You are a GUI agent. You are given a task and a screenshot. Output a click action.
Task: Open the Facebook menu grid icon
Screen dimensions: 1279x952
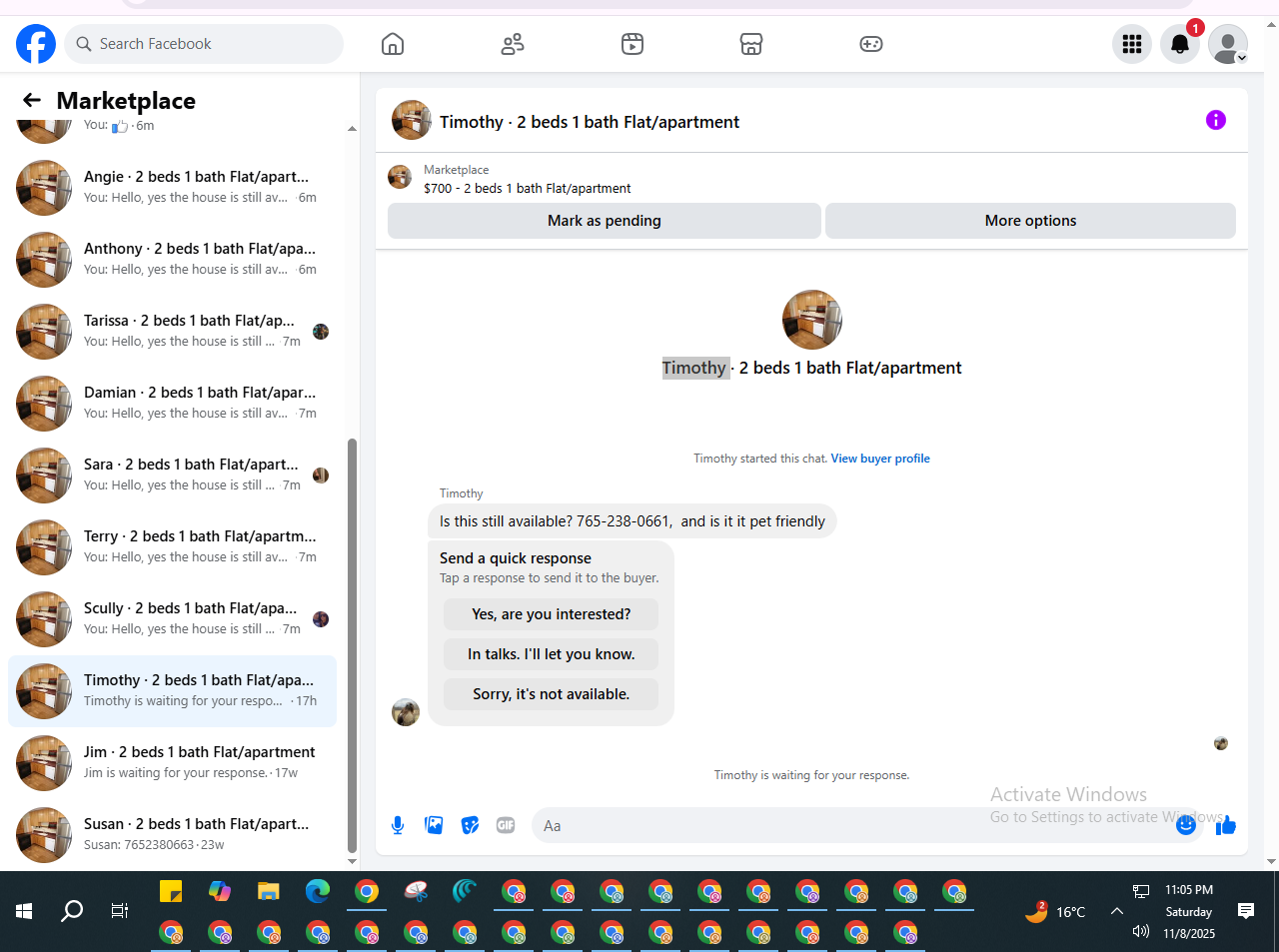click(x=1132, y=44)
